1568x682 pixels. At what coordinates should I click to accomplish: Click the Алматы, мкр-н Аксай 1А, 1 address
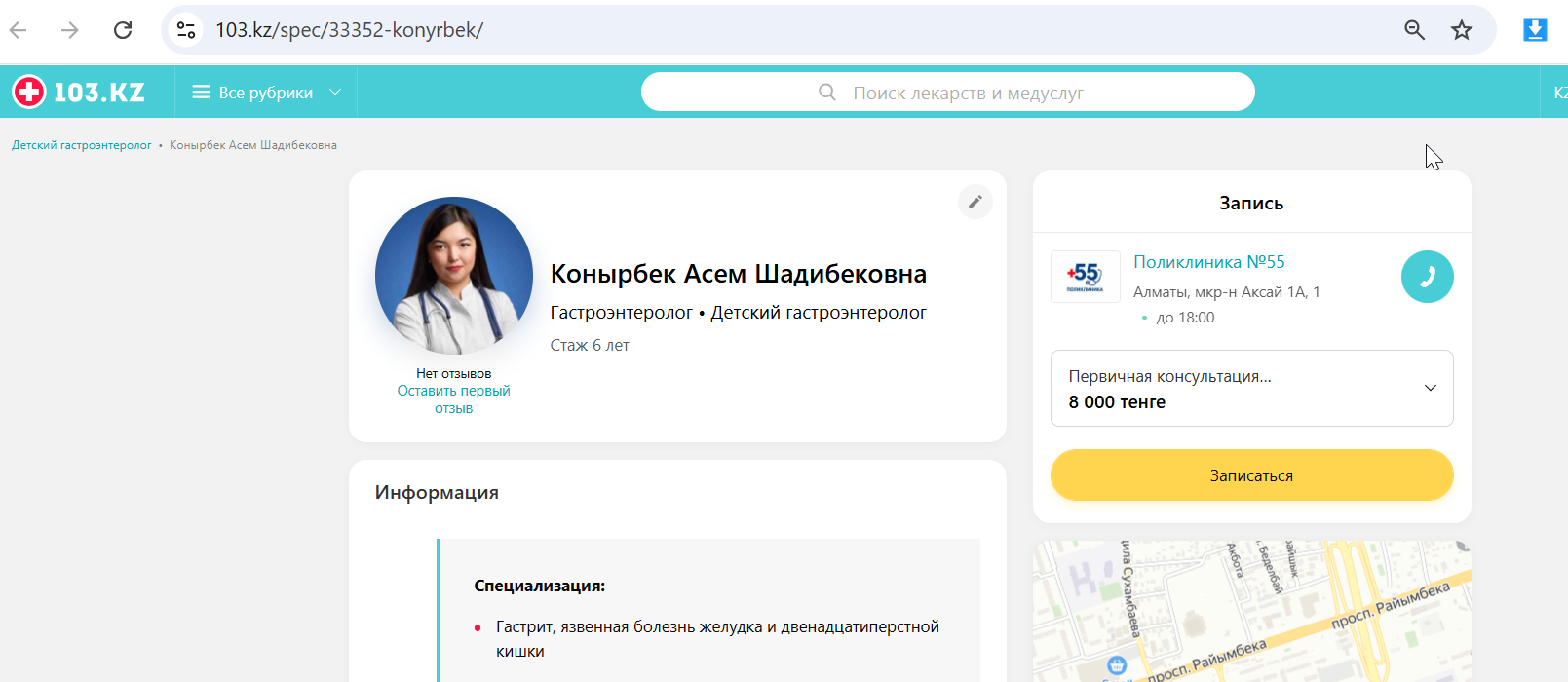[x=1227, y=292]
